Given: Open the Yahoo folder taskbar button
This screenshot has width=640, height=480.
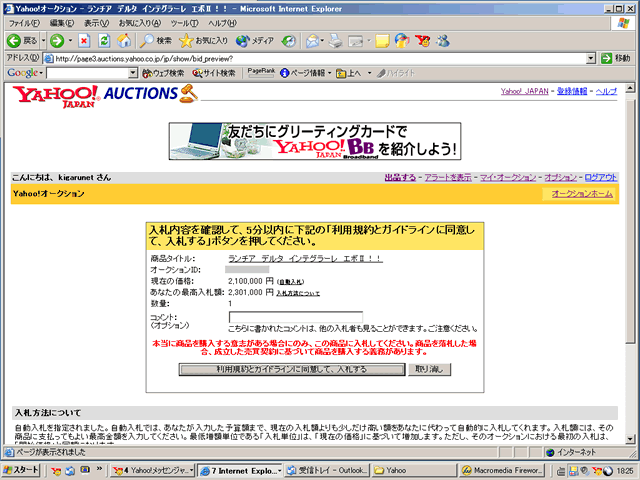Looking at the screenshot, I should [414, 470].
